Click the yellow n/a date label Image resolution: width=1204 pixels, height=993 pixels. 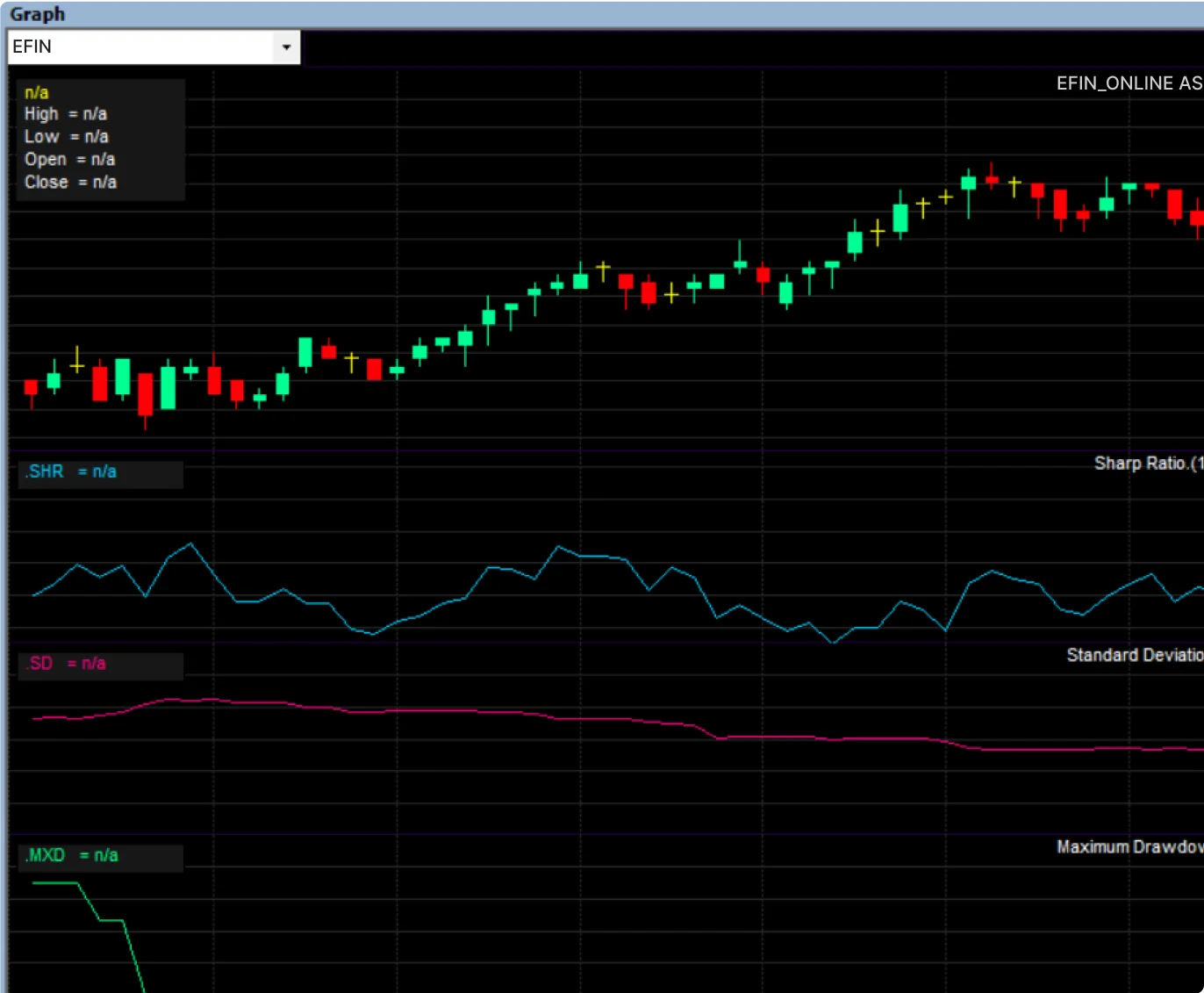[x=37, y=92]
